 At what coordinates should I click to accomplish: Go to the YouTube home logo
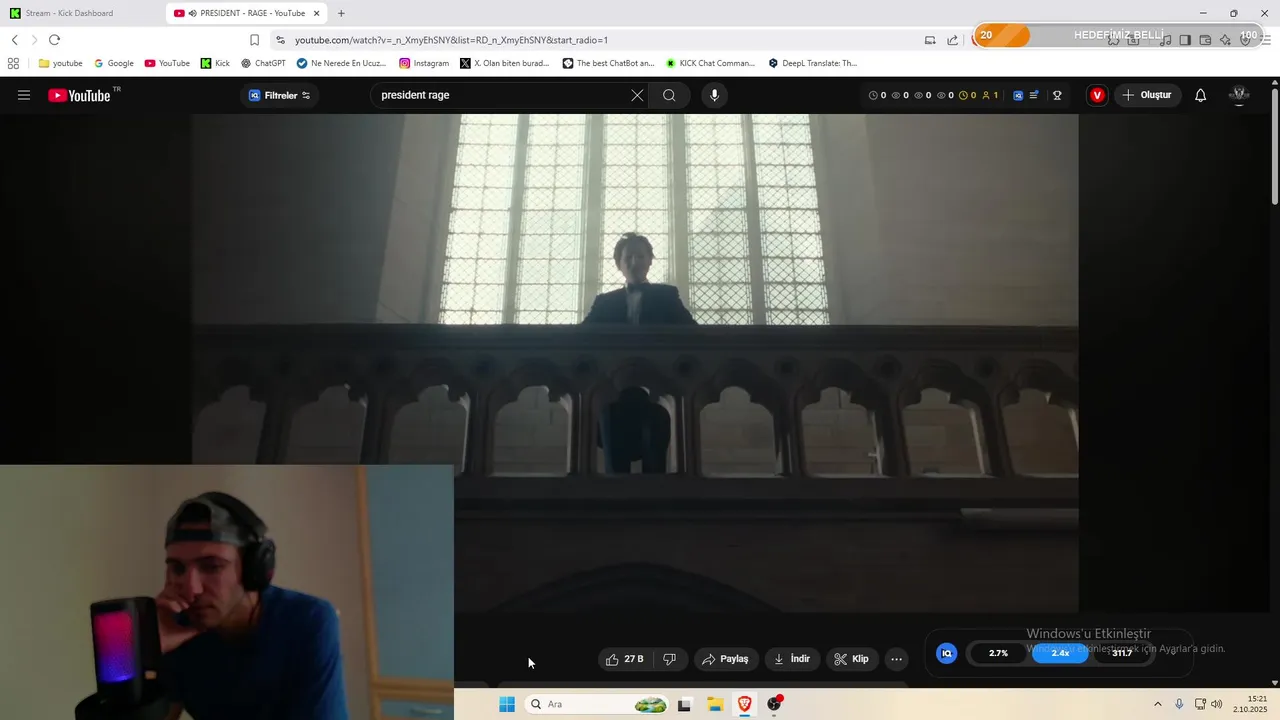point(80,95)
